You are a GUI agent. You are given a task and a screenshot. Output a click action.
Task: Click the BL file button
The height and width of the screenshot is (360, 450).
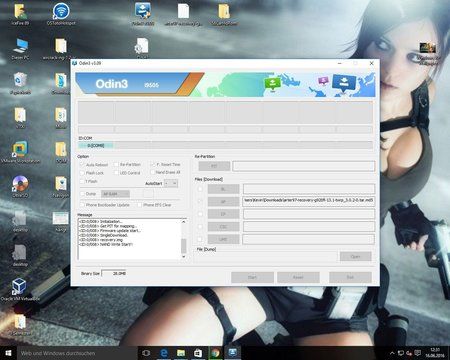point(223,189)
